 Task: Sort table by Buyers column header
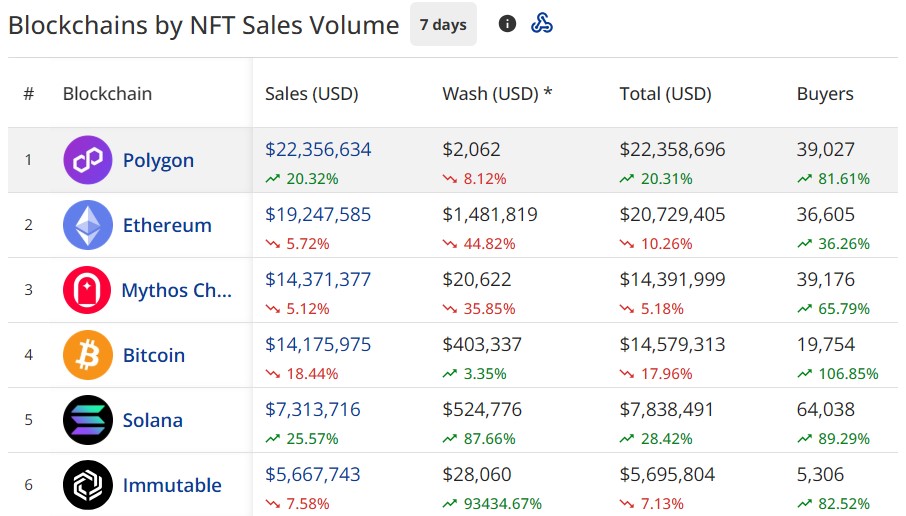click(x=825, y=94)
